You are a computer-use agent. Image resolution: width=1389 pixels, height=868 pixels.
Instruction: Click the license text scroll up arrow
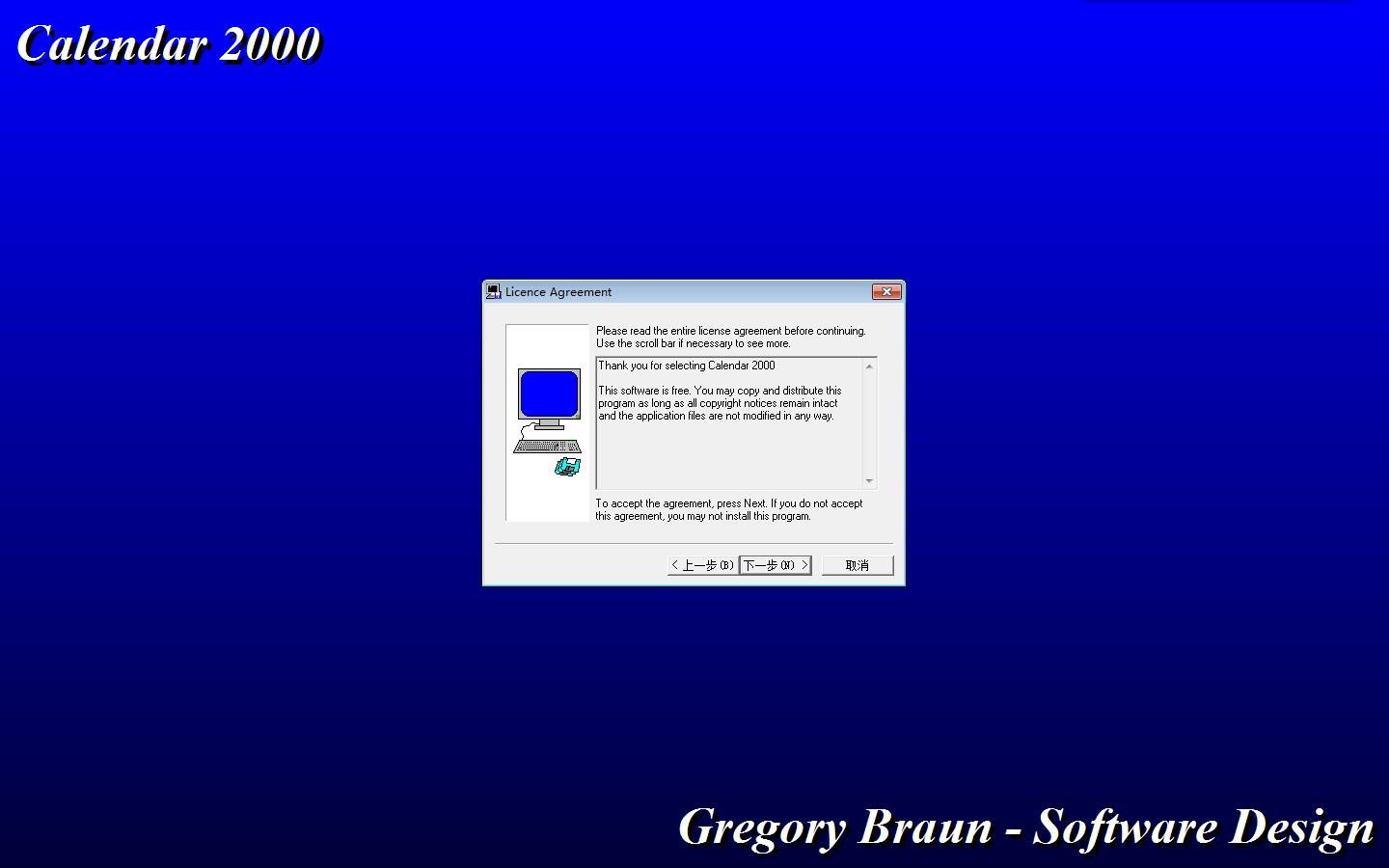click(x=869, y=366)
